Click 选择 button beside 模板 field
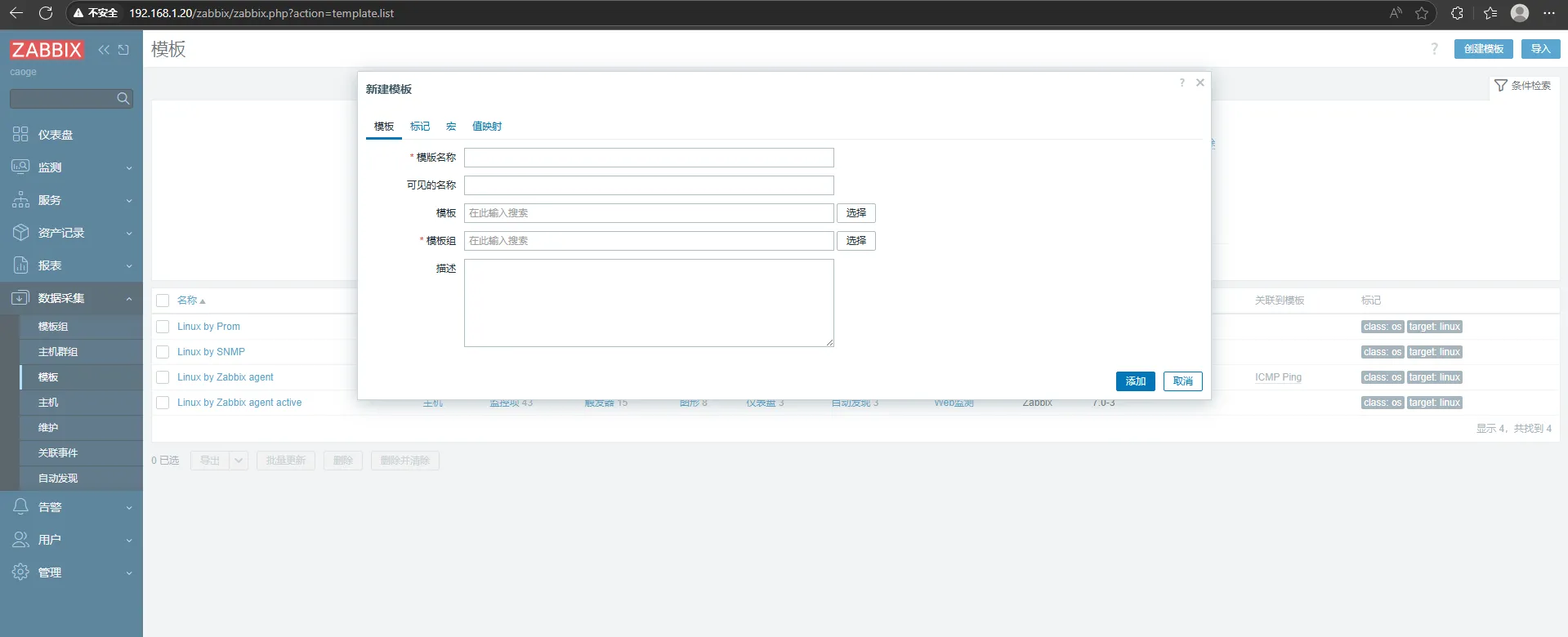1568x637 pixels. 856,213
